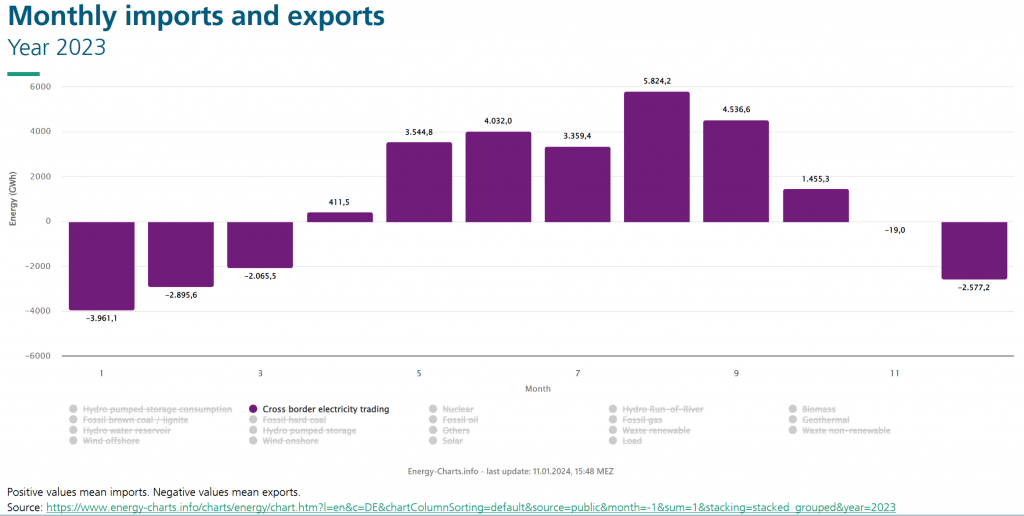Click the 3.359,4 data label
Screen dimensions: 1024x516
coord(577,136)
